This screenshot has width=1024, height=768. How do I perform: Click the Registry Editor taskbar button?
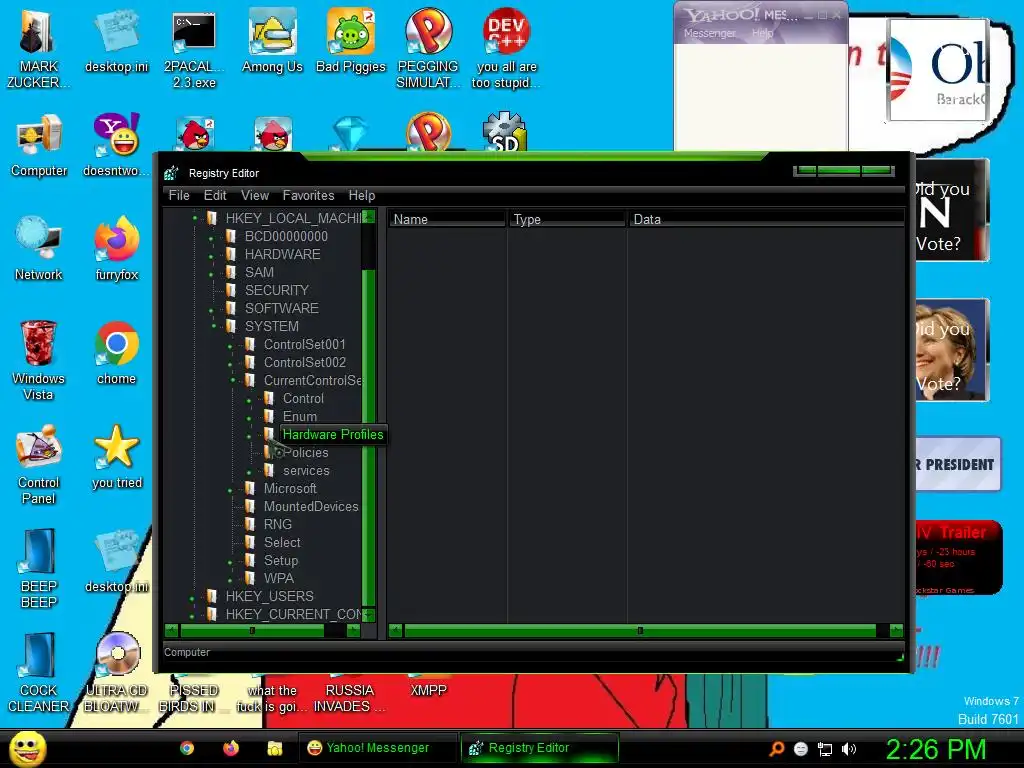coord(539,748)
